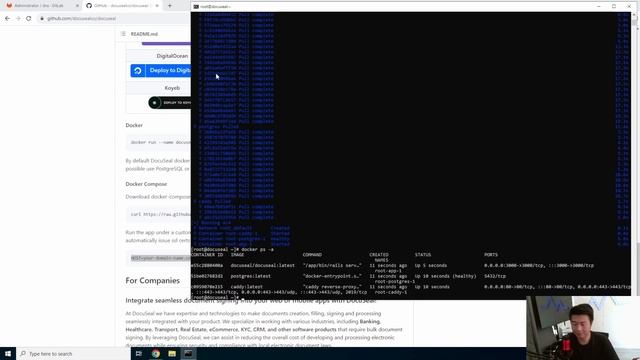Click the postgres:latest image entry
The image size is (640, 360).
(x=251, y=276)
